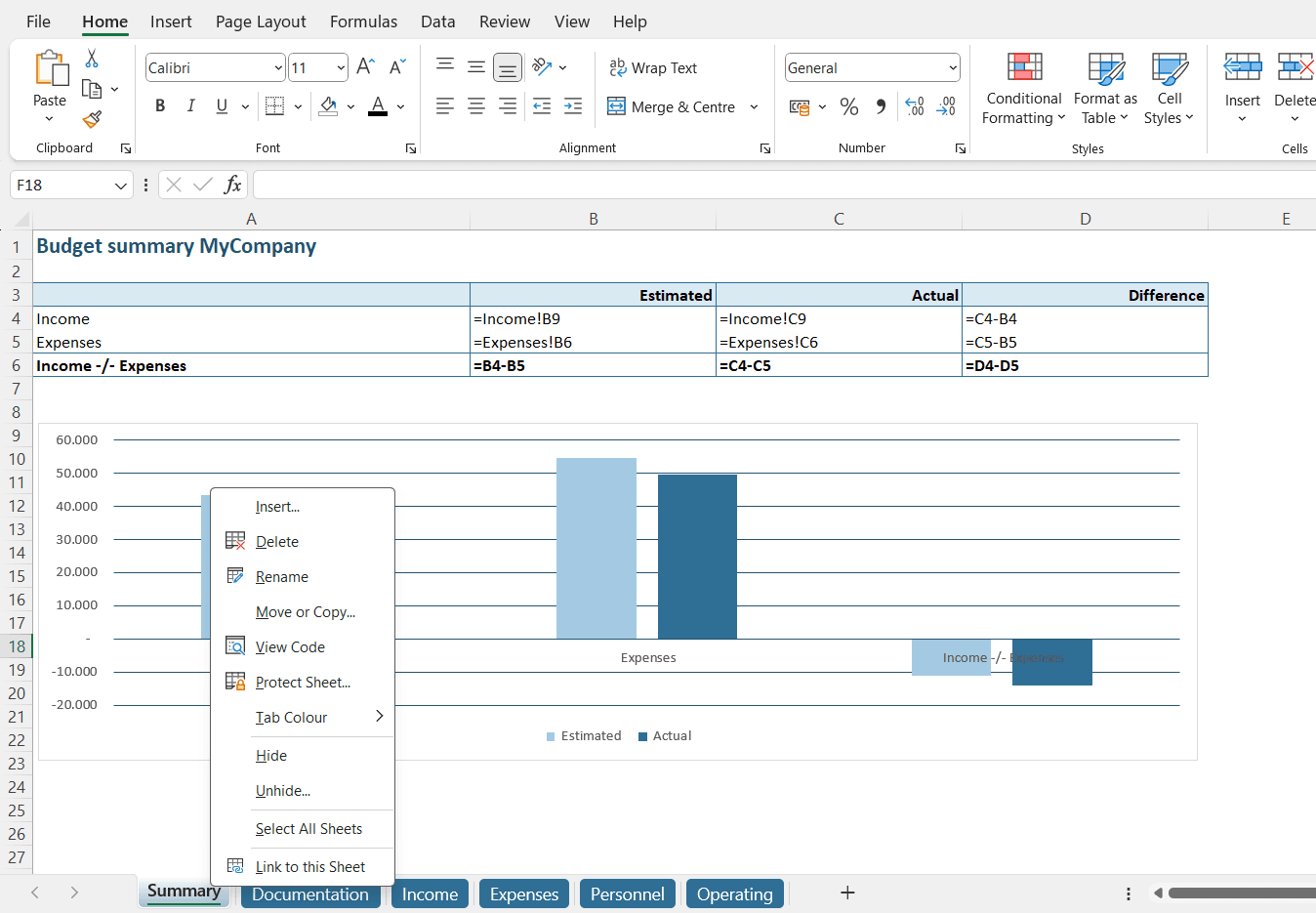
Task: Toggle bold formatting
Action: 160,106
